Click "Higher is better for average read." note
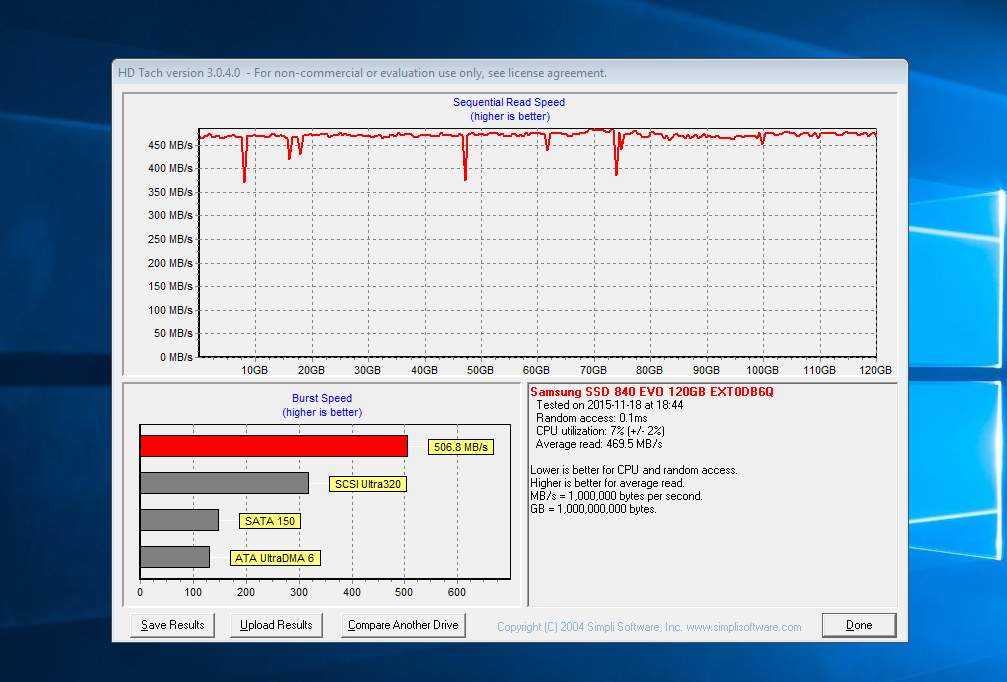The image size is (1007, 682). click(608, 483)
